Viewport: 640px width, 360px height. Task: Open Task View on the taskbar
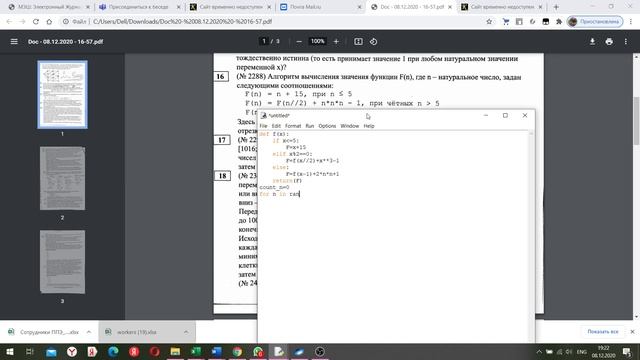(x=29, y=351)
